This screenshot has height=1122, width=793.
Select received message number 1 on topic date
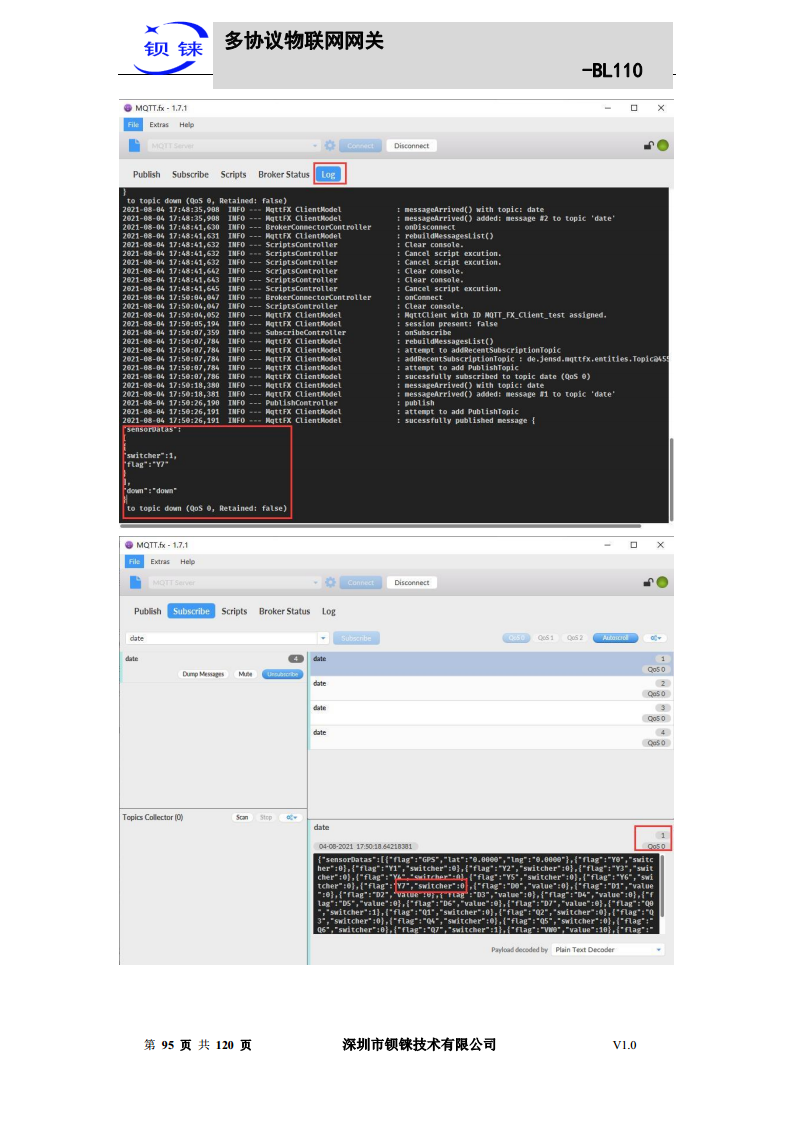coord(490,663)
